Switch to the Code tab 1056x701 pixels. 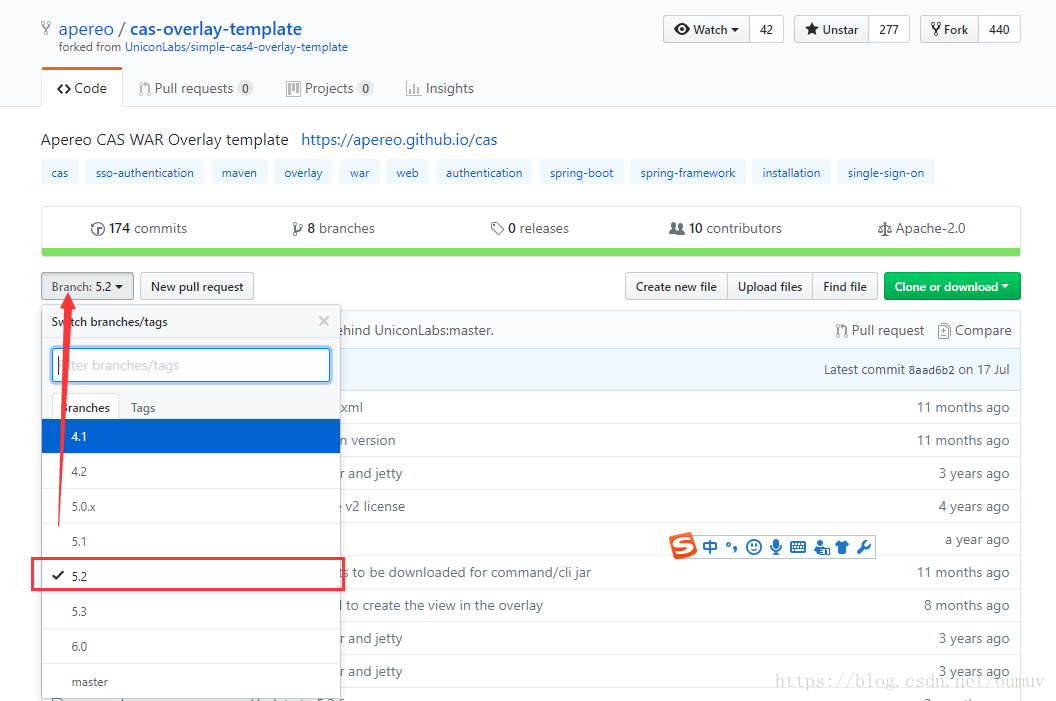(x=82, y=88)
